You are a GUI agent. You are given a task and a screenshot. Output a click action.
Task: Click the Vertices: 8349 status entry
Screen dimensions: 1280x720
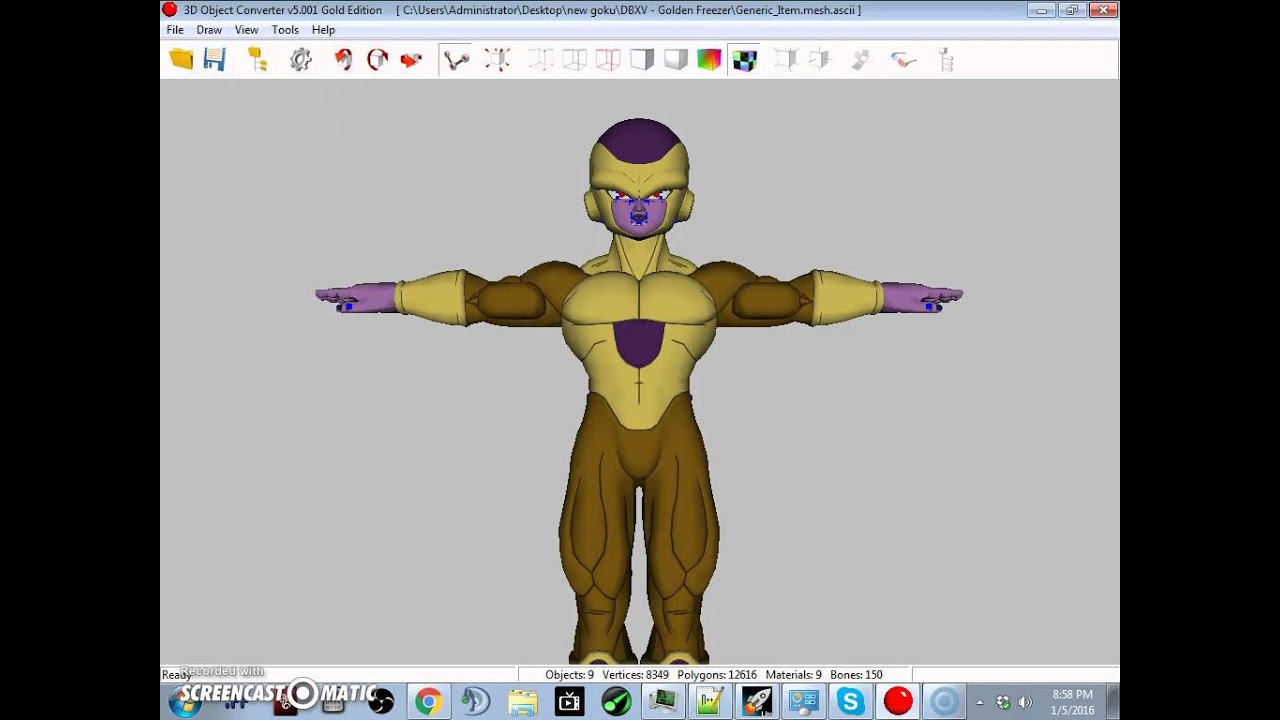pyautogui.click(x=635, y=675)
